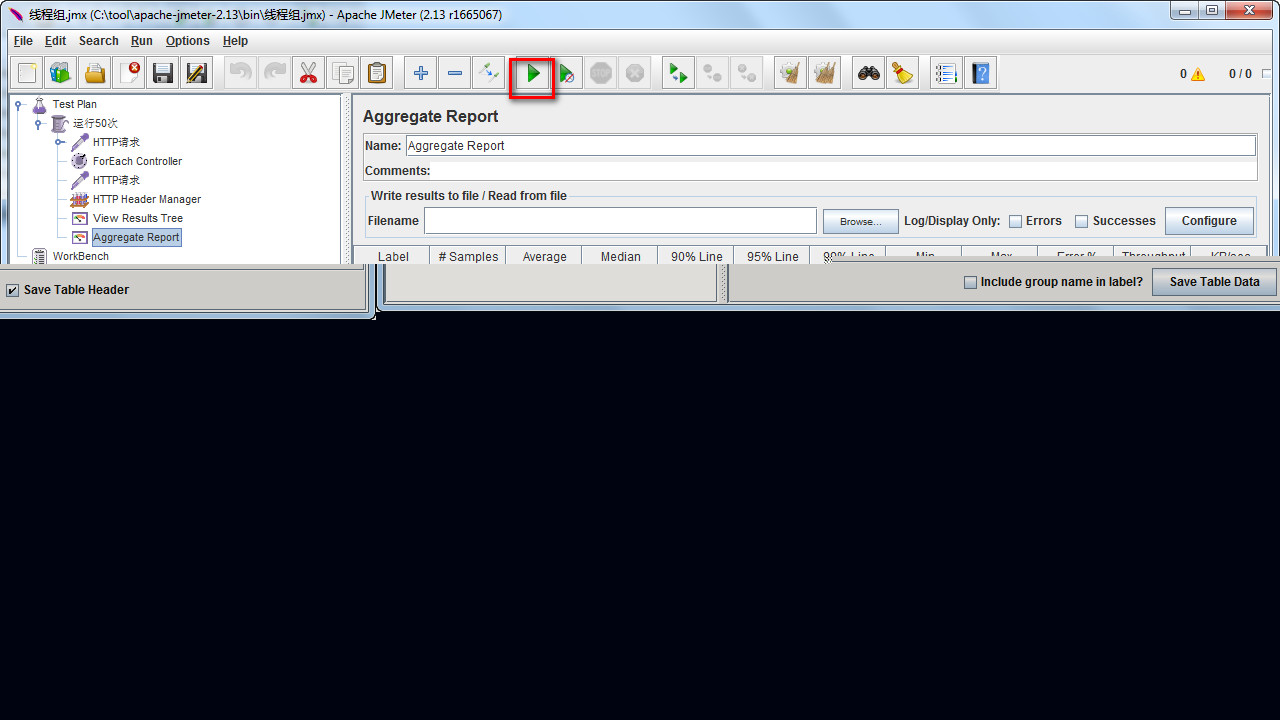Click the Open file toolbar icon

[95, 73]
